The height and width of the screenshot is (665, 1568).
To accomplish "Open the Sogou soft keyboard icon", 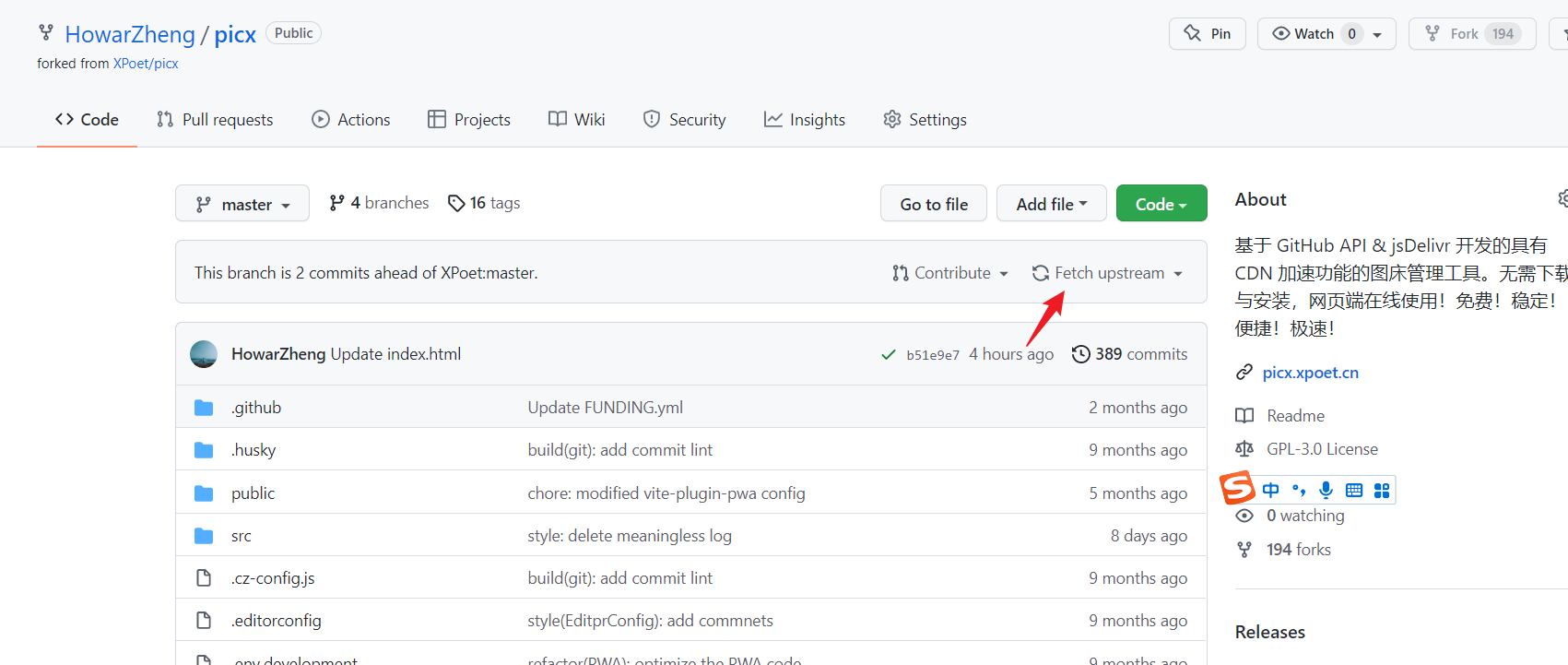I will point(1354,490).
